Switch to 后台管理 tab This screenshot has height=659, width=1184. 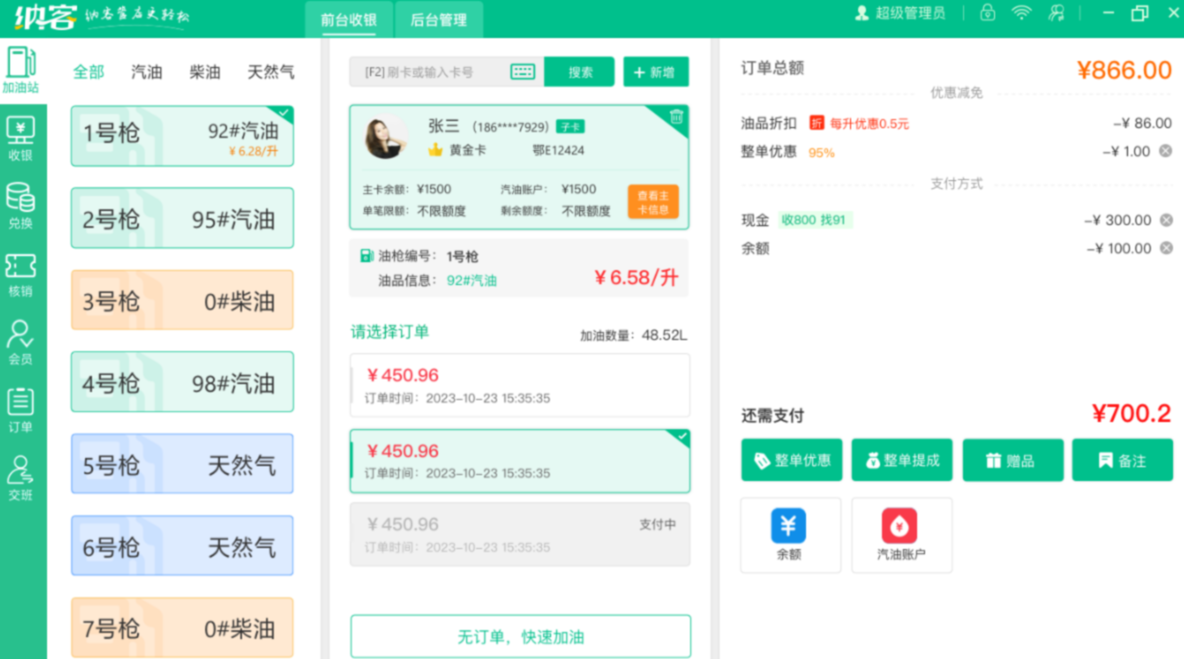click(438, 20)
